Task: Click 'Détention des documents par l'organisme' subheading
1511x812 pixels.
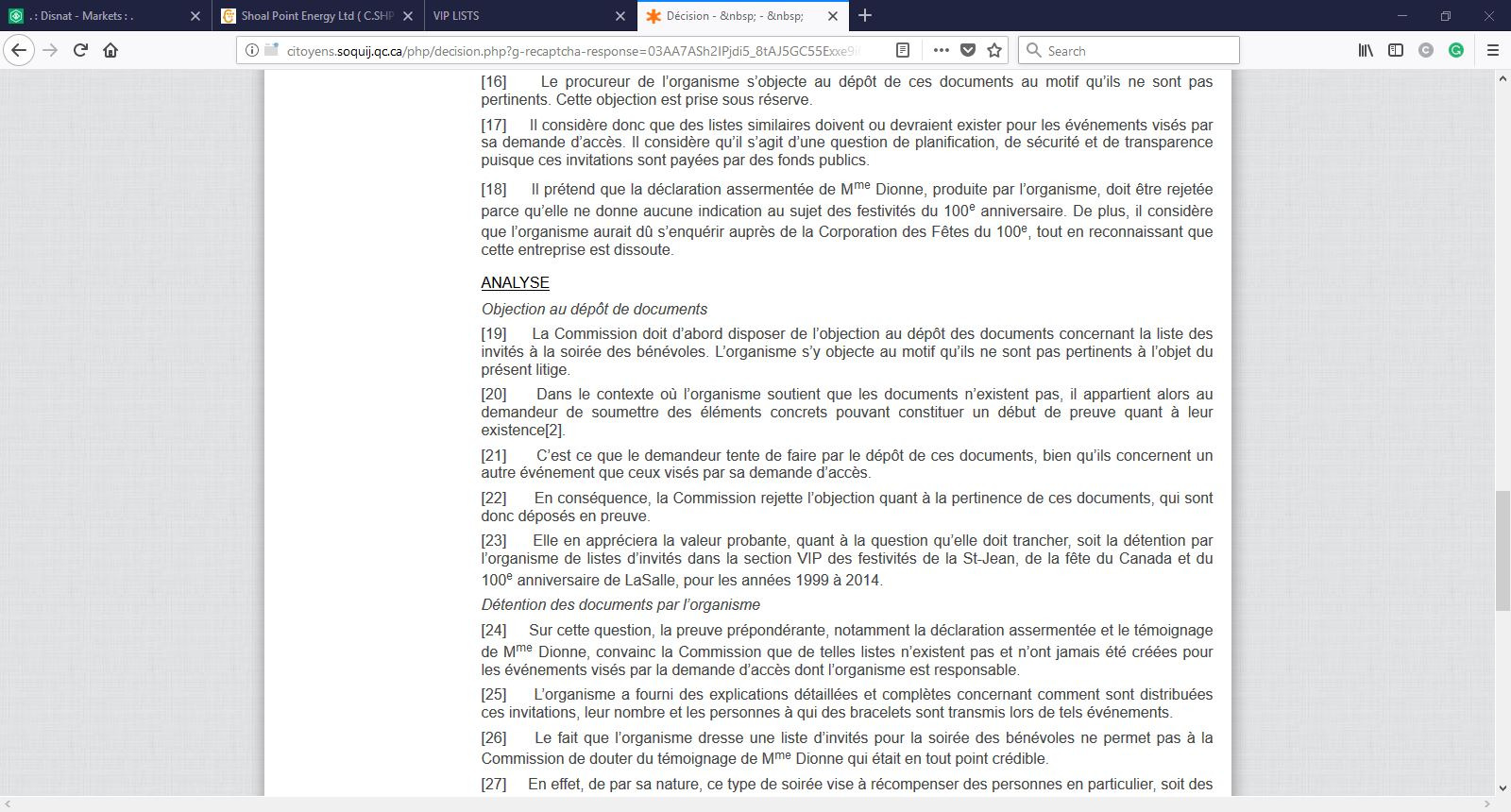Action: [x=620, y=604]
